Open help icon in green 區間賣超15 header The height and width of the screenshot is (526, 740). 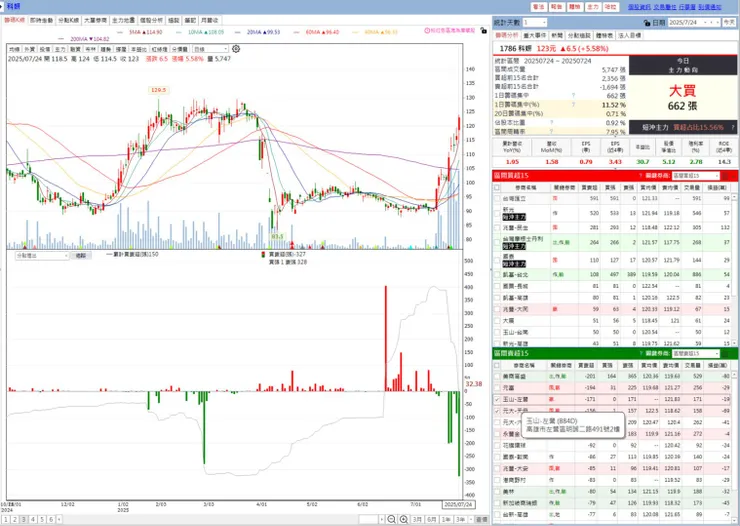[x=640, y=353]
